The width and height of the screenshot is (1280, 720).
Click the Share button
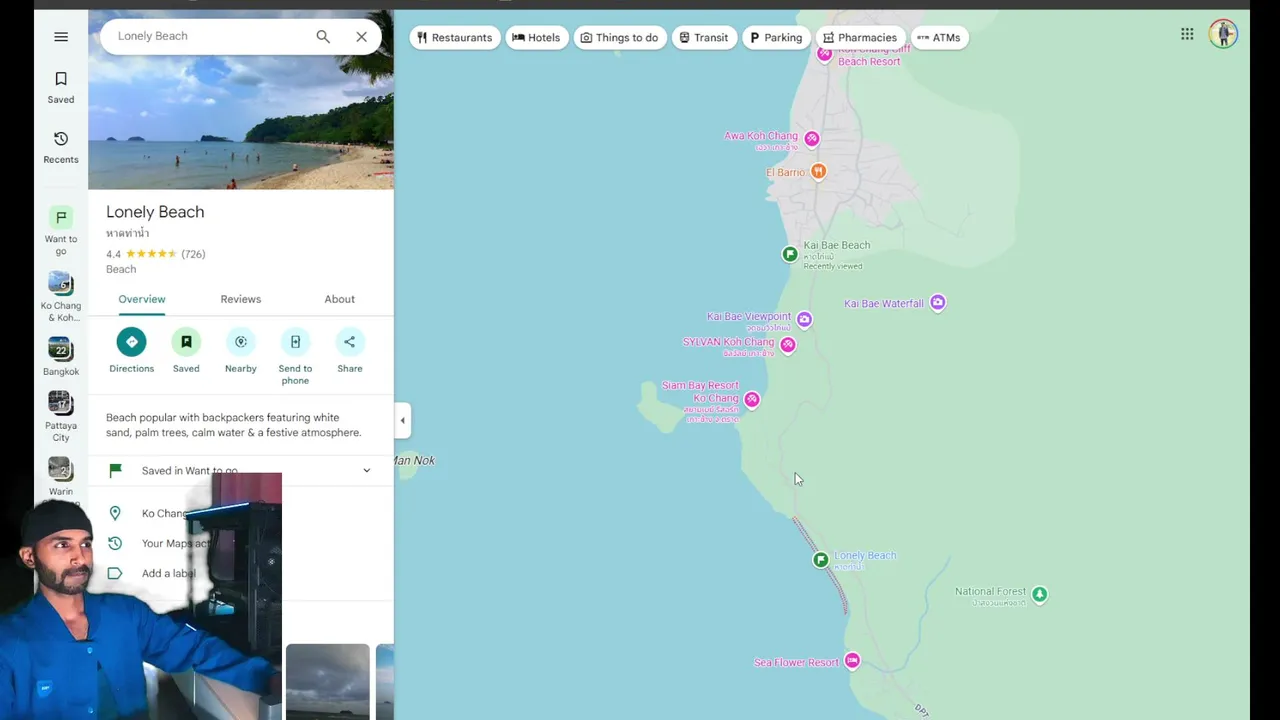pos(350,350)
